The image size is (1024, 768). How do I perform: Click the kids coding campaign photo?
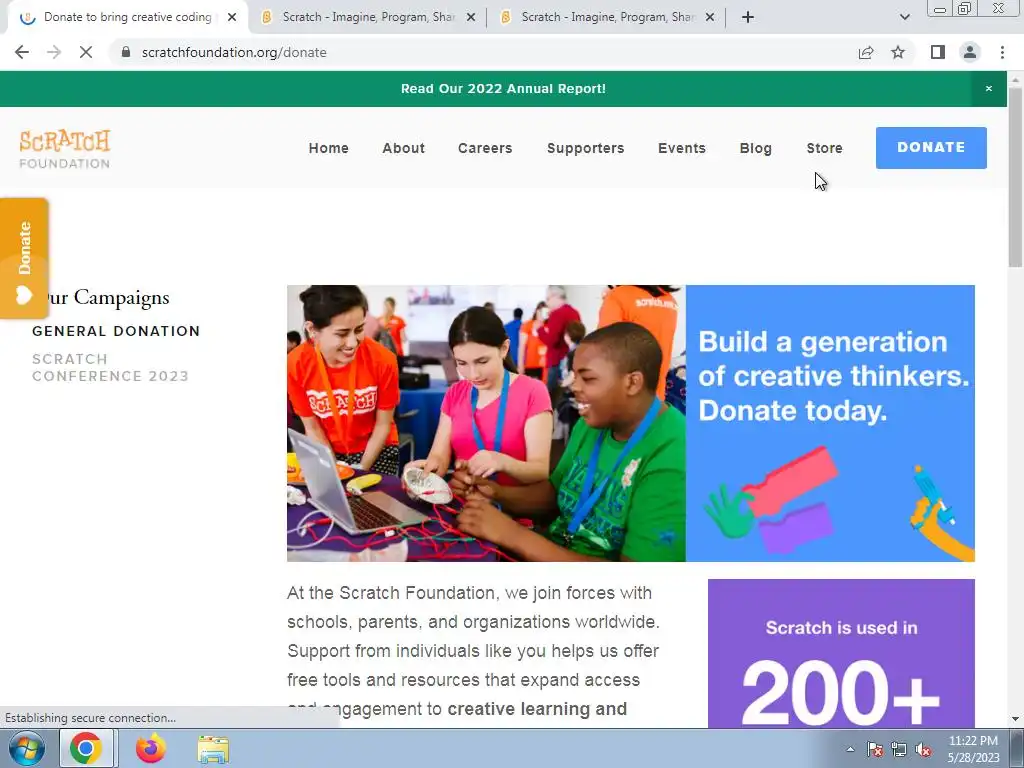pos(487,423)
